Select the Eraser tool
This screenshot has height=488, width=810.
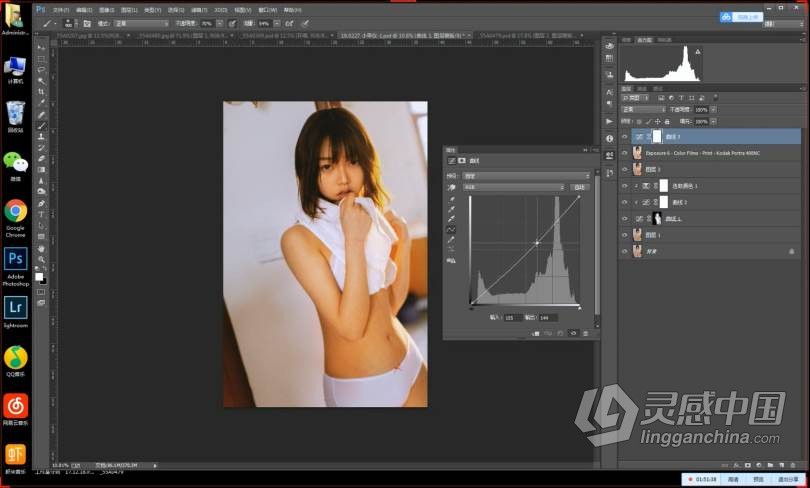[41, 159]
